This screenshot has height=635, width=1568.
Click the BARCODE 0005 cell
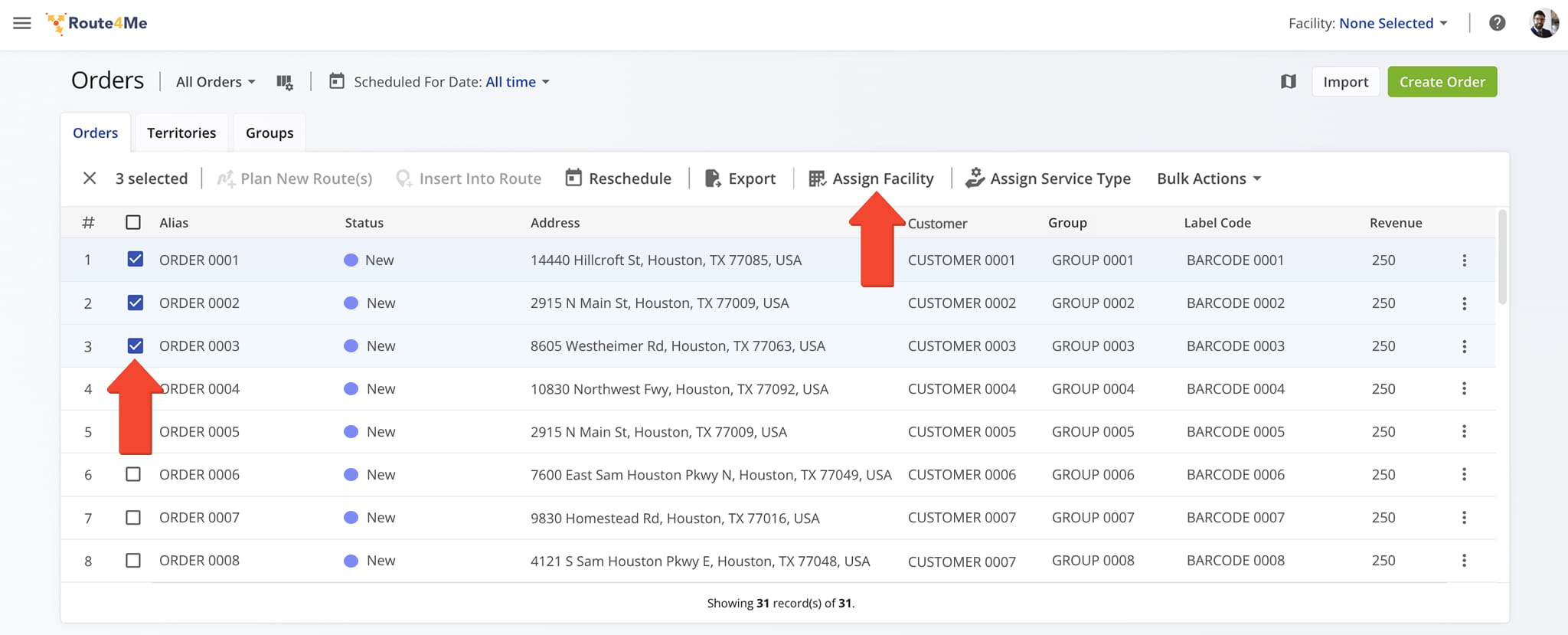click(1235, 432)
